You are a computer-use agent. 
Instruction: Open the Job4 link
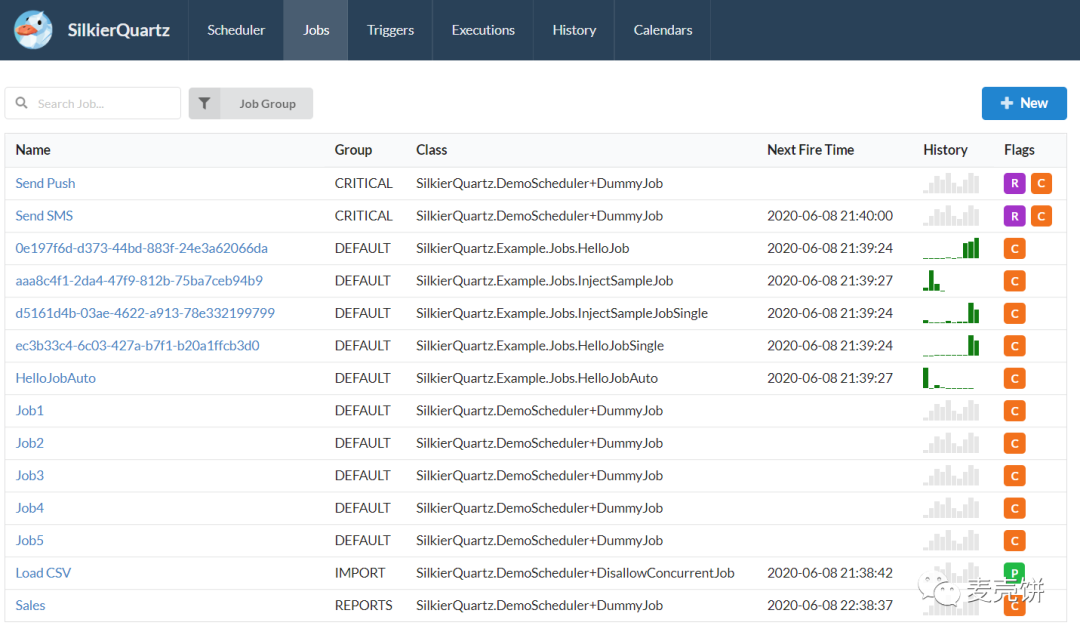(30, 508)
